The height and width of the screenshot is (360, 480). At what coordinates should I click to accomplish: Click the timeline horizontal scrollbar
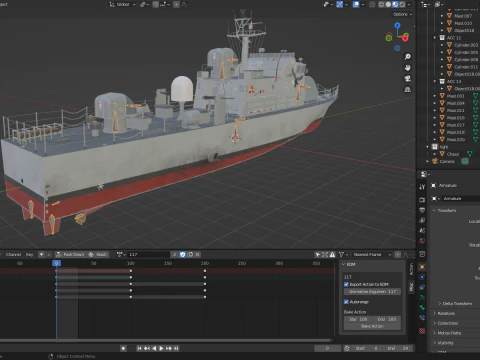point(166,340)
